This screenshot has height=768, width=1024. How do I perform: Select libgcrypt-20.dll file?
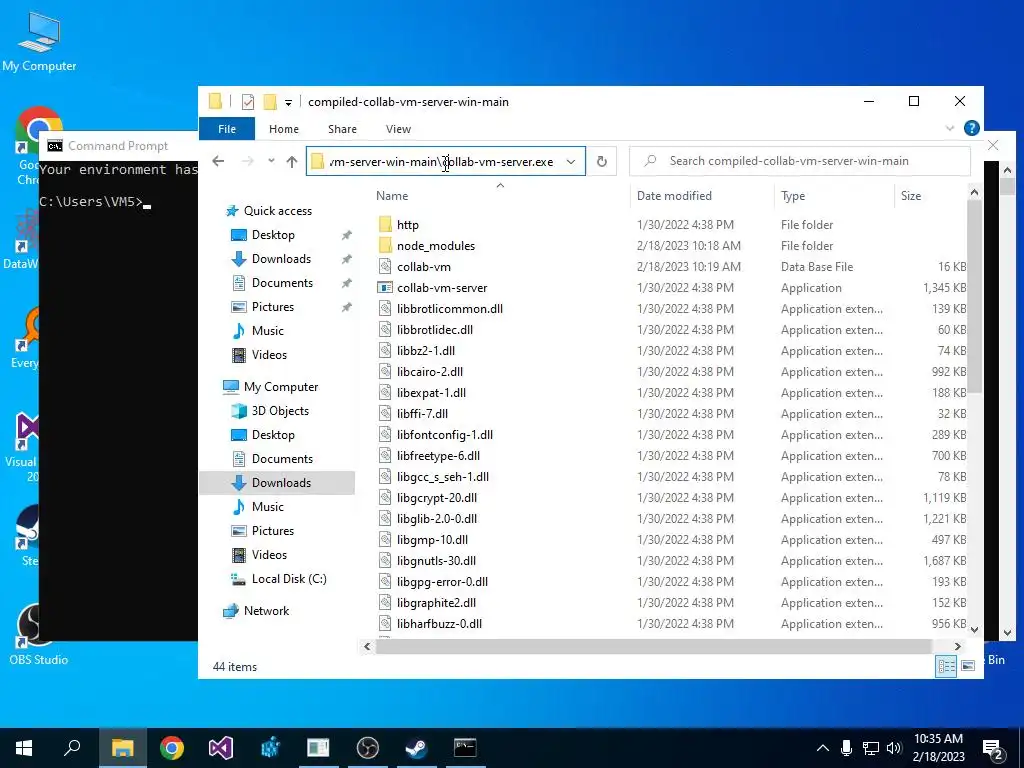pyautogui.click(x=437, y=498)
